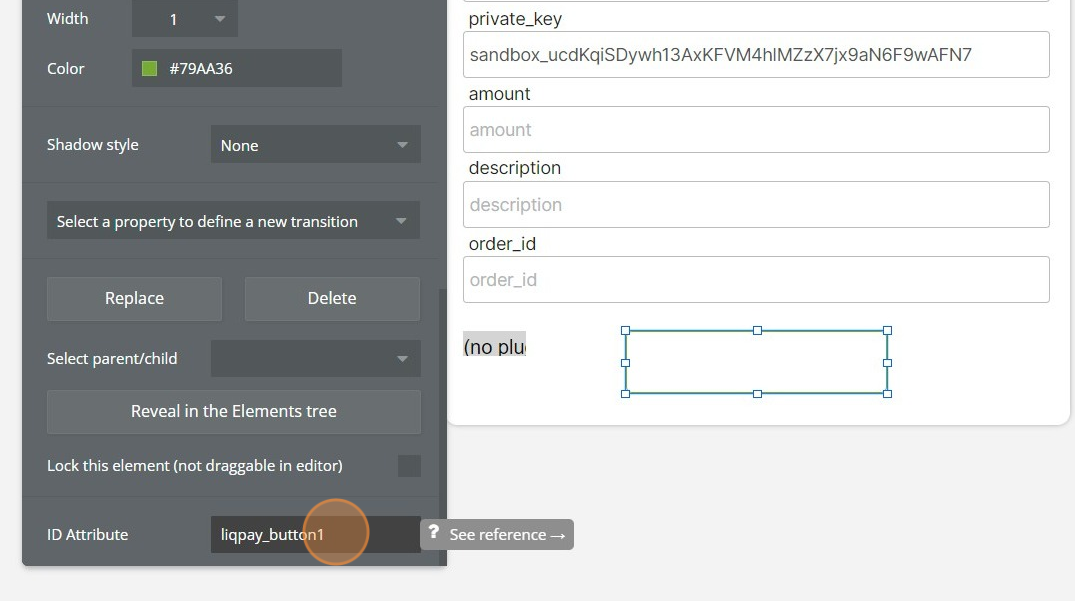Toggle Lock this element checkbox
Image resolution: width=1075 pixels, height=601 pixels.
(409, 466)
